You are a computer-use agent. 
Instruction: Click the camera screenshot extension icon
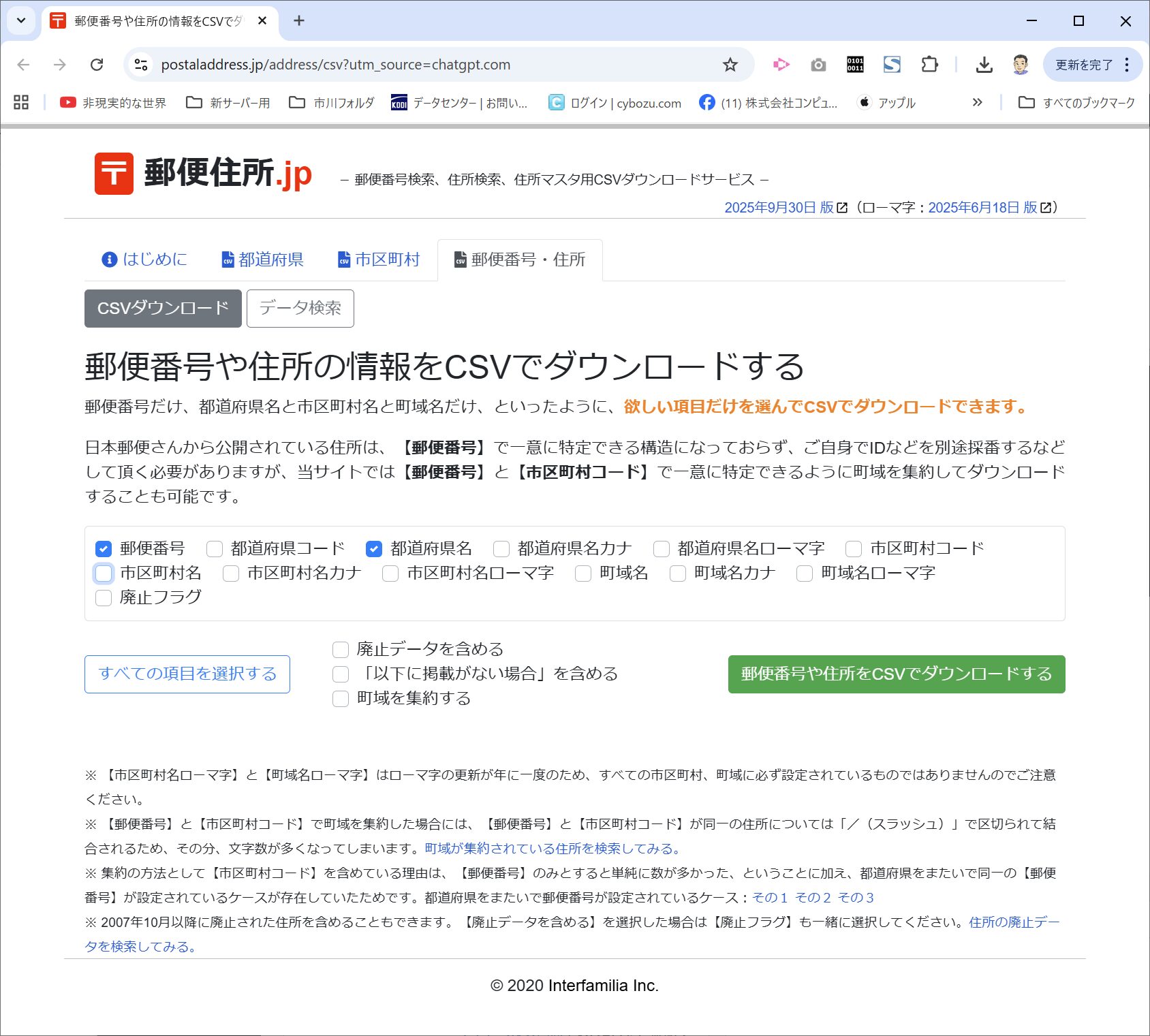click(x=818, y=65)
